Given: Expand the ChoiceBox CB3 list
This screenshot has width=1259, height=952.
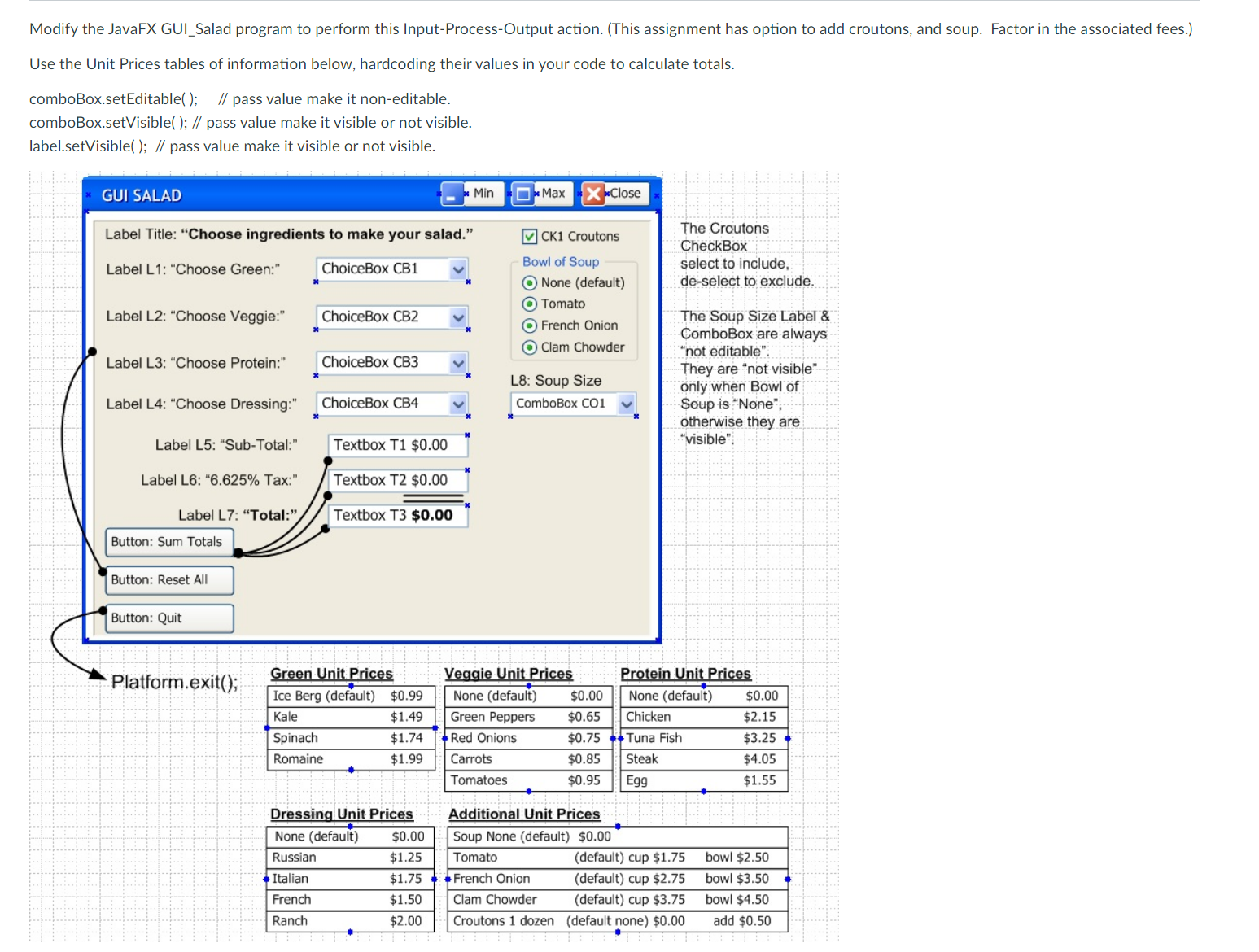Looking at the screenshot, I should pyautogui.click(x=457, y=363).
